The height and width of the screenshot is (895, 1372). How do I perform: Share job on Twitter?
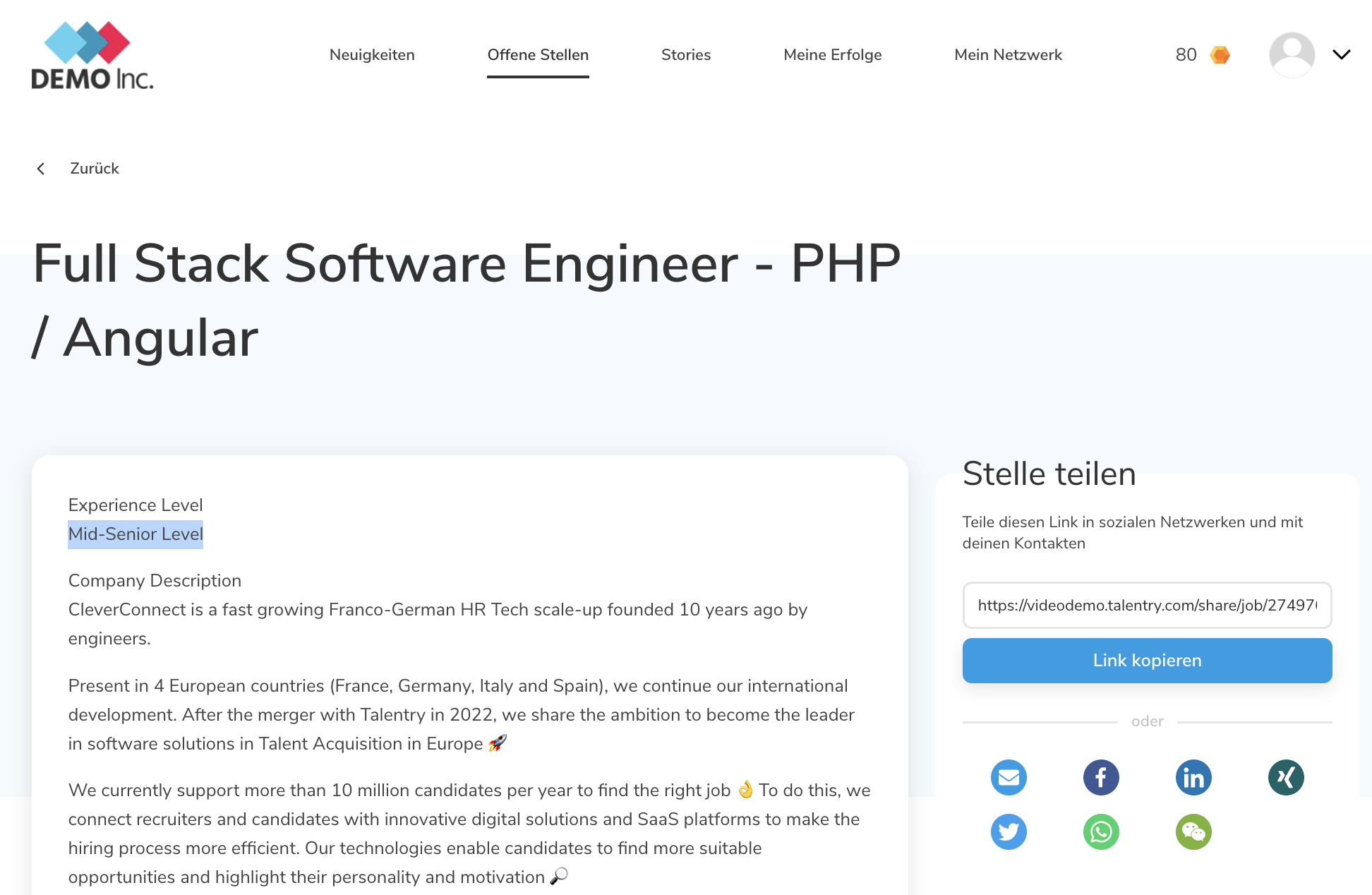(1009, 831)
